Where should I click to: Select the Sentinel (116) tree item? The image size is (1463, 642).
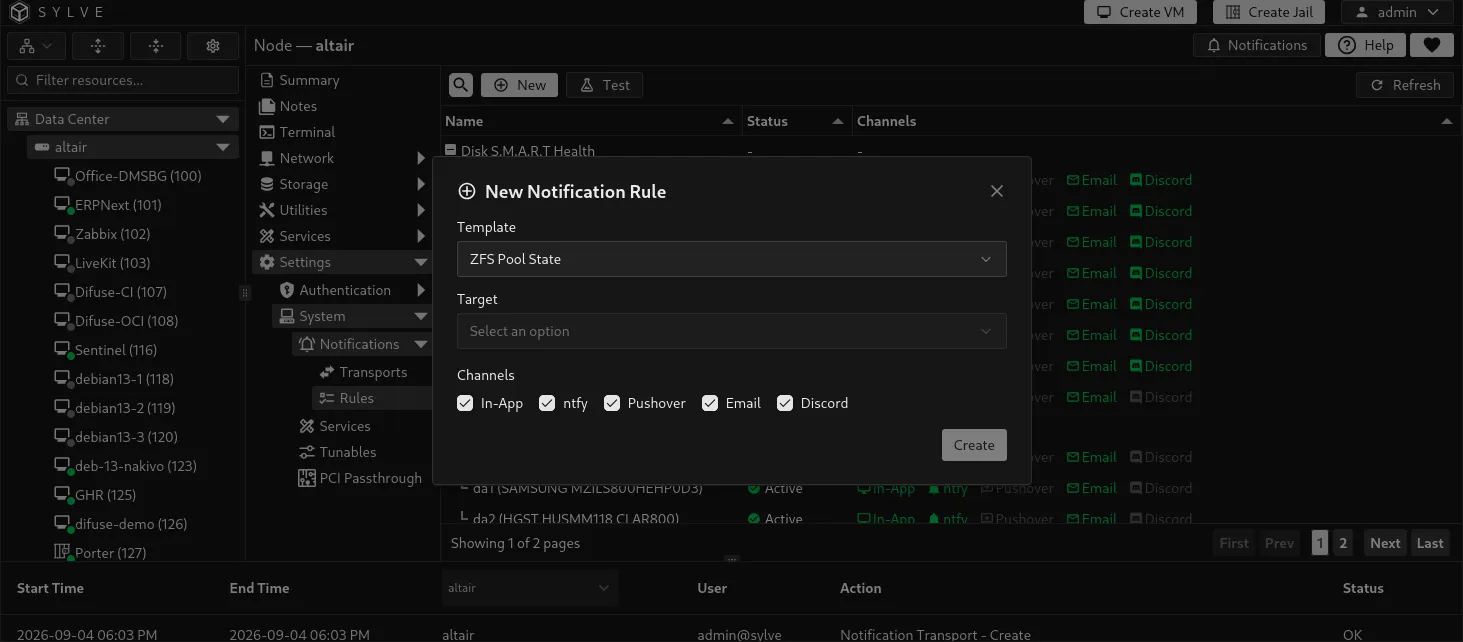(115, 350)
